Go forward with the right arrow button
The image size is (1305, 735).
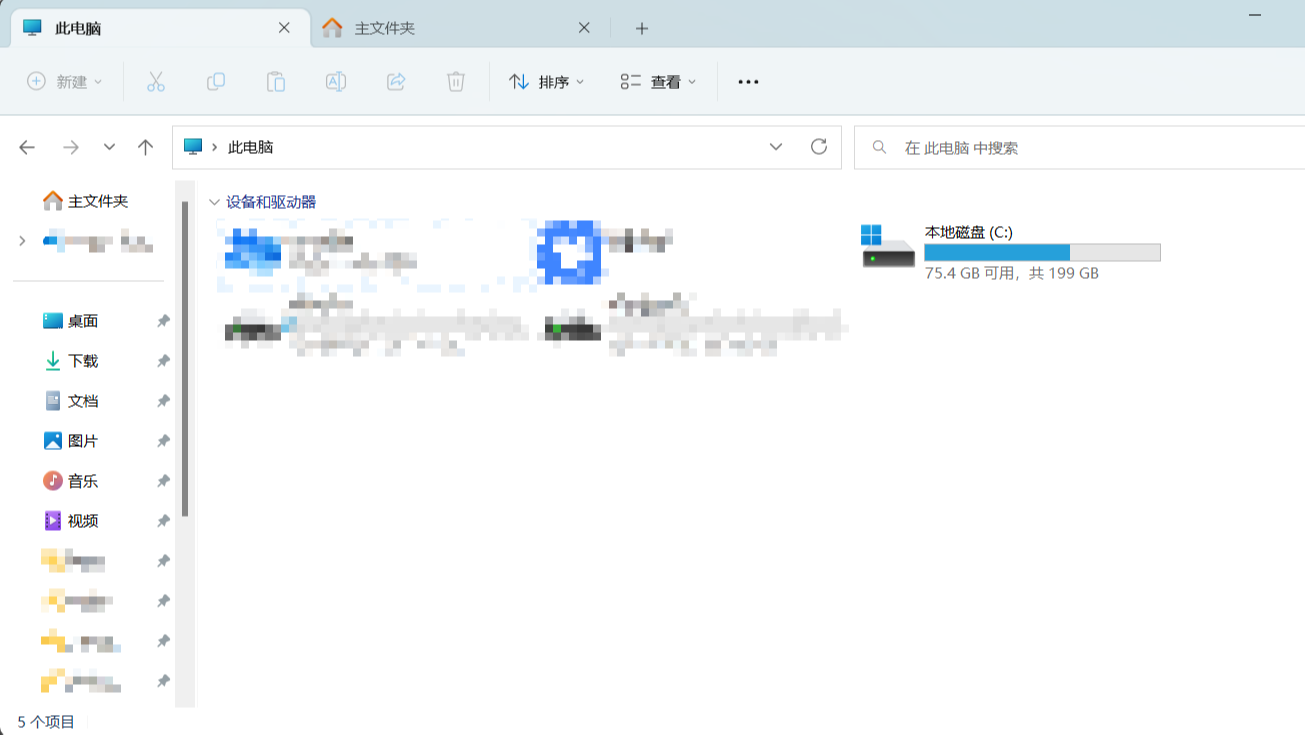pos(71,147)
